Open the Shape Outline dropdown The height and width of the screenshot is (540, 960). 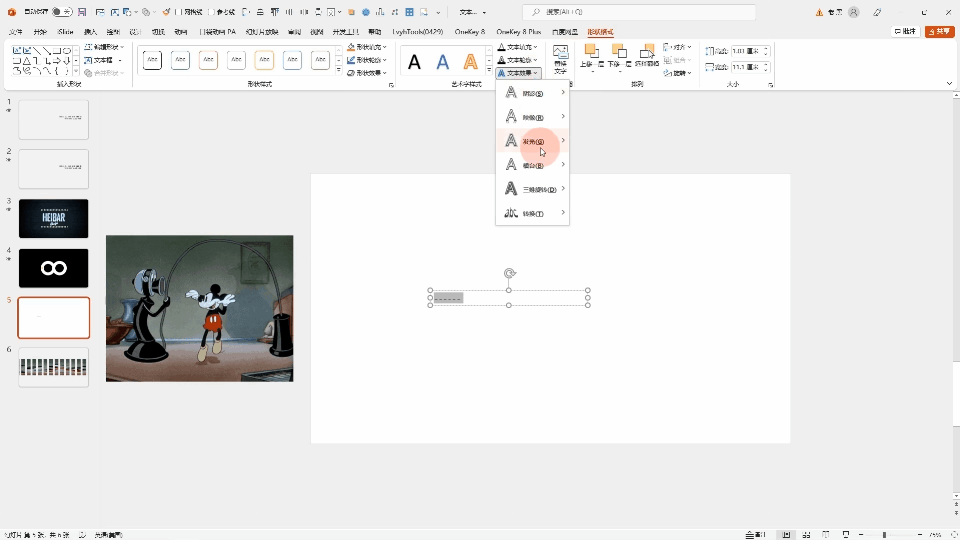point(367,60)
